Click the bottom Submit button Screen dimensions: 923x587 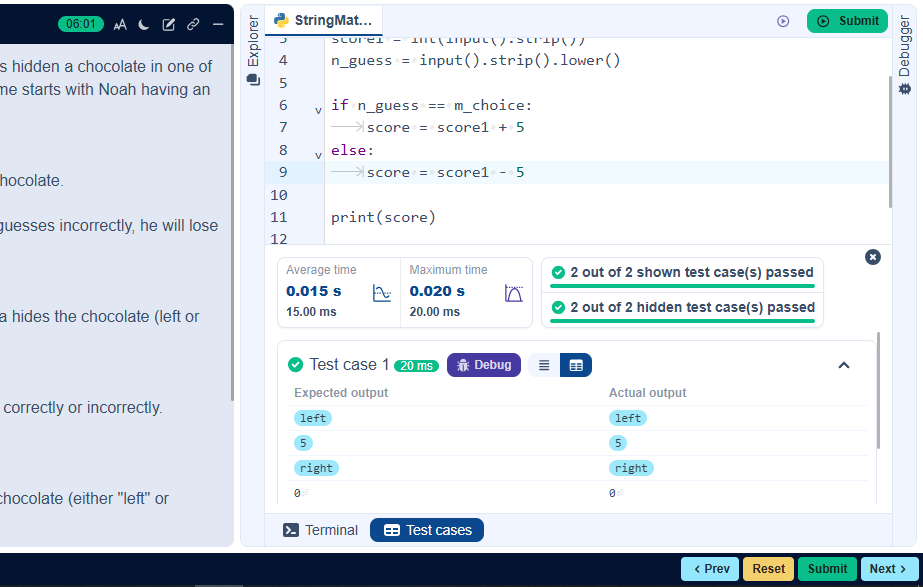(x=827, y=569)
